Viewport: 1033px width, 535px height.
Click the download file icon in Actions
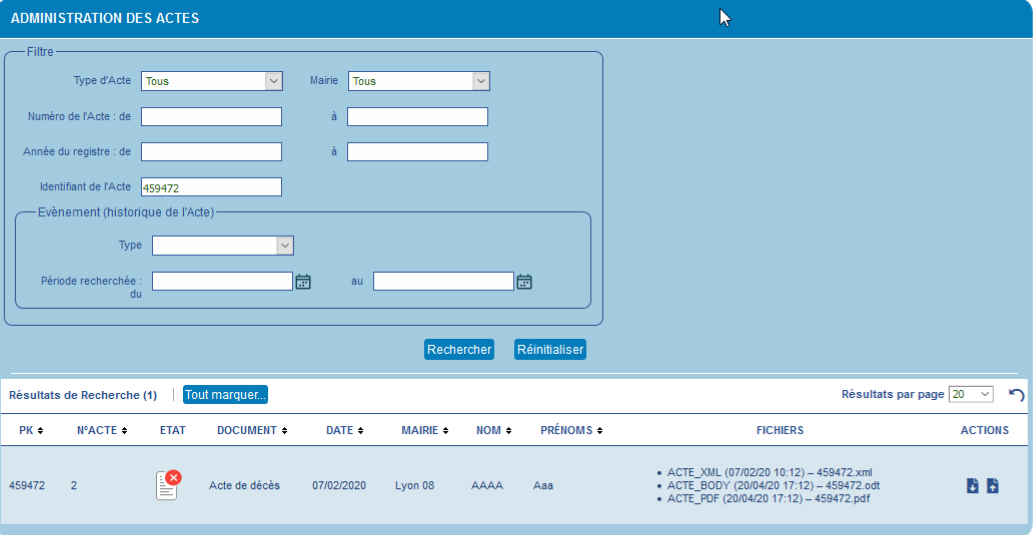pos(972,486)
